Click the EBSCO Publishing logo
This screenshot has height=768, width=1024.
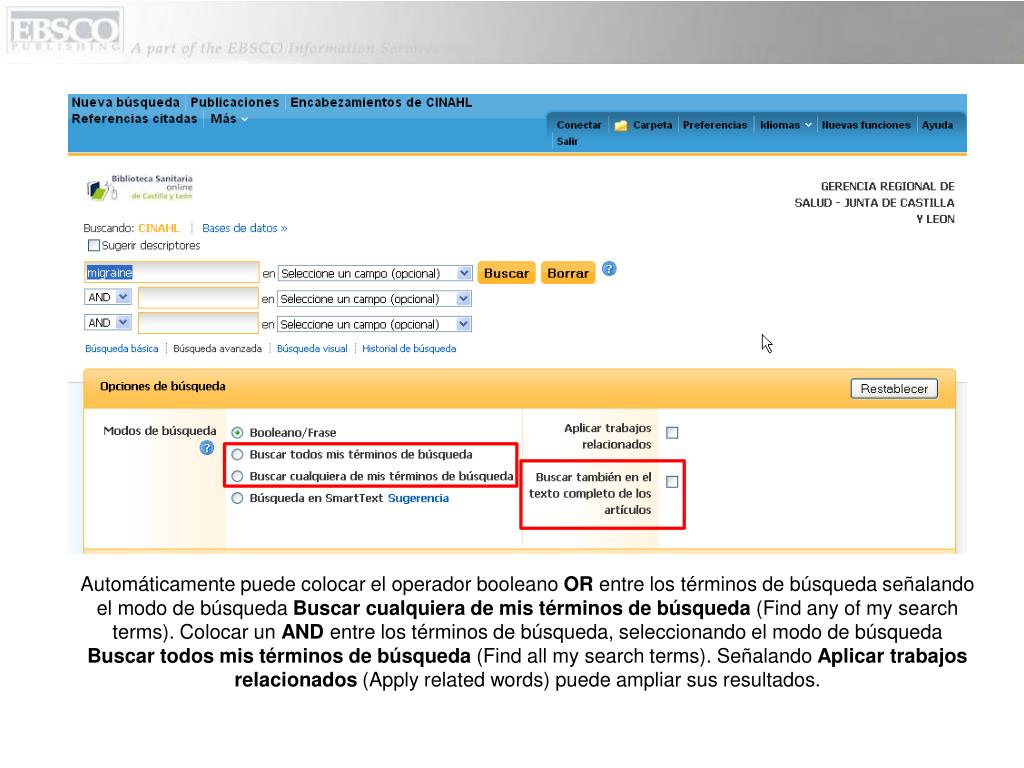coord(64,31)
